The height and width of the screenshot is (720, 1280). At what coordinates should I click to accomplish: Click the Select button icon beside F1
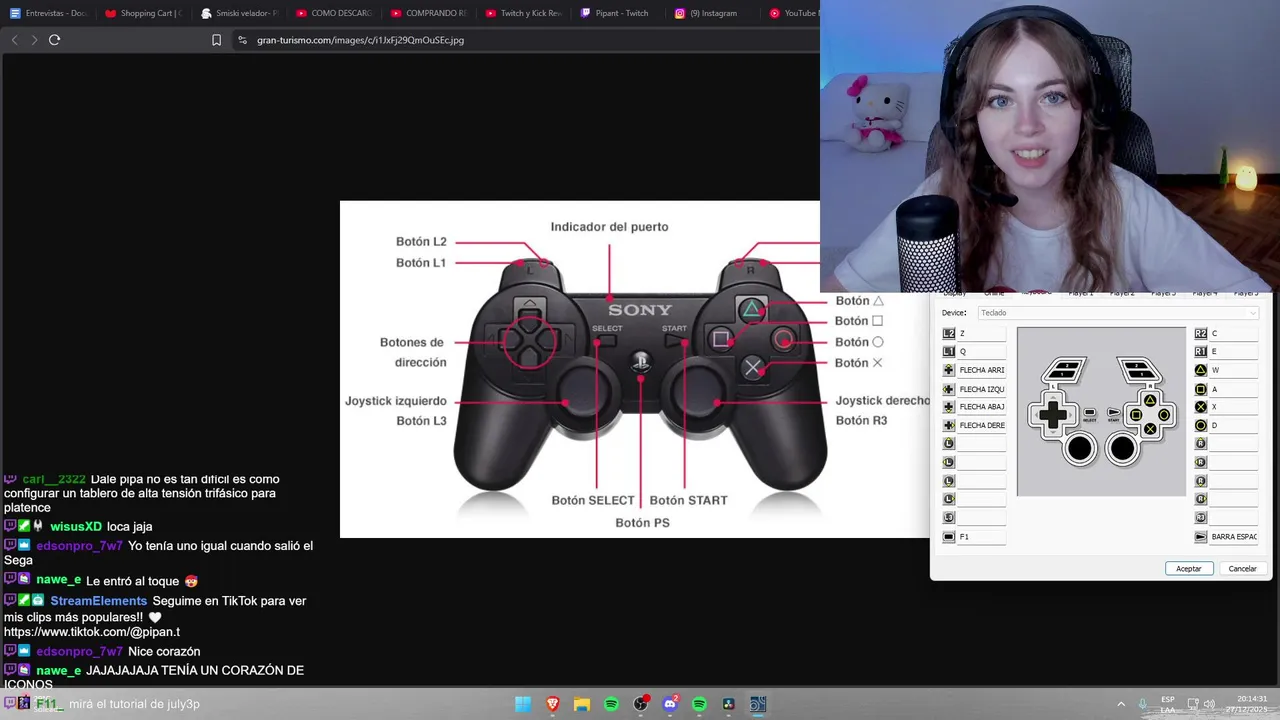[949, 537]
